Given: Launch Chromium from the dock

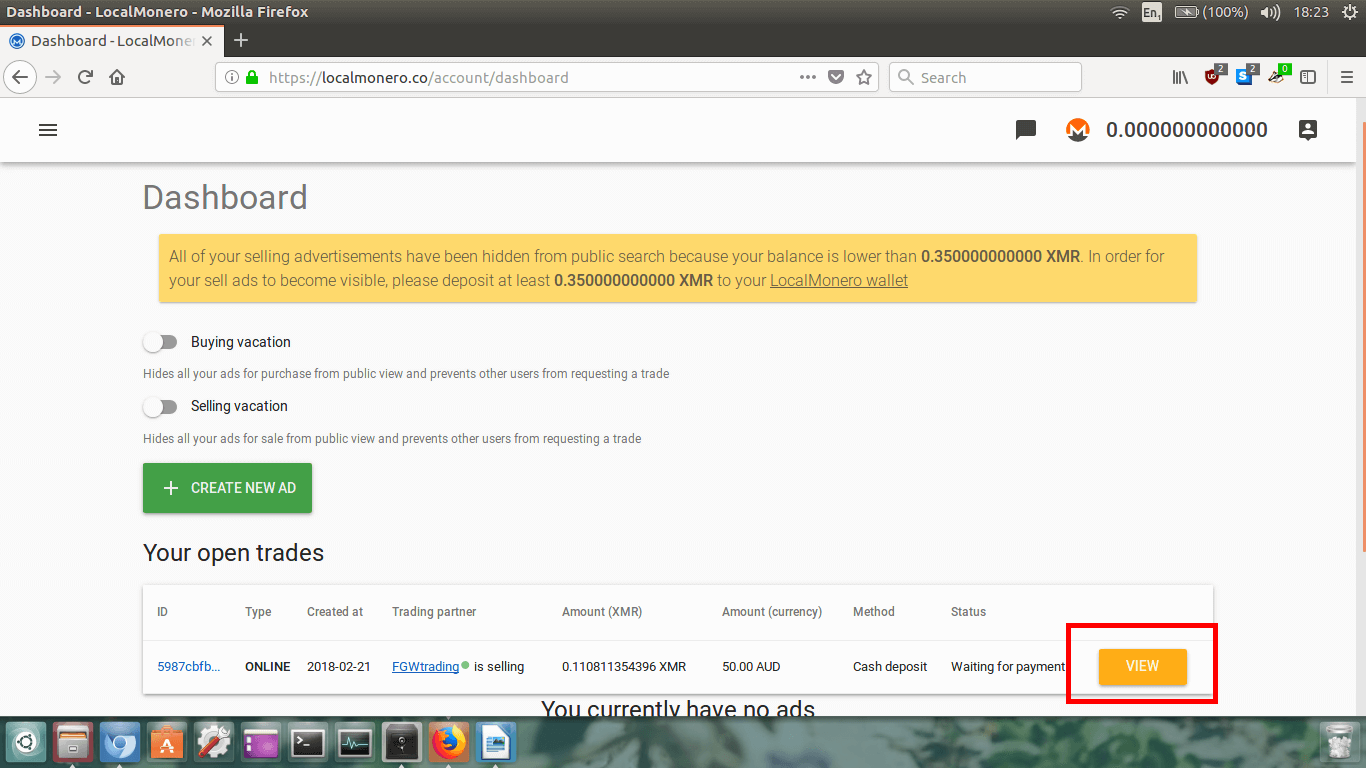Looking at the screenshot, I should coord(120,743).
